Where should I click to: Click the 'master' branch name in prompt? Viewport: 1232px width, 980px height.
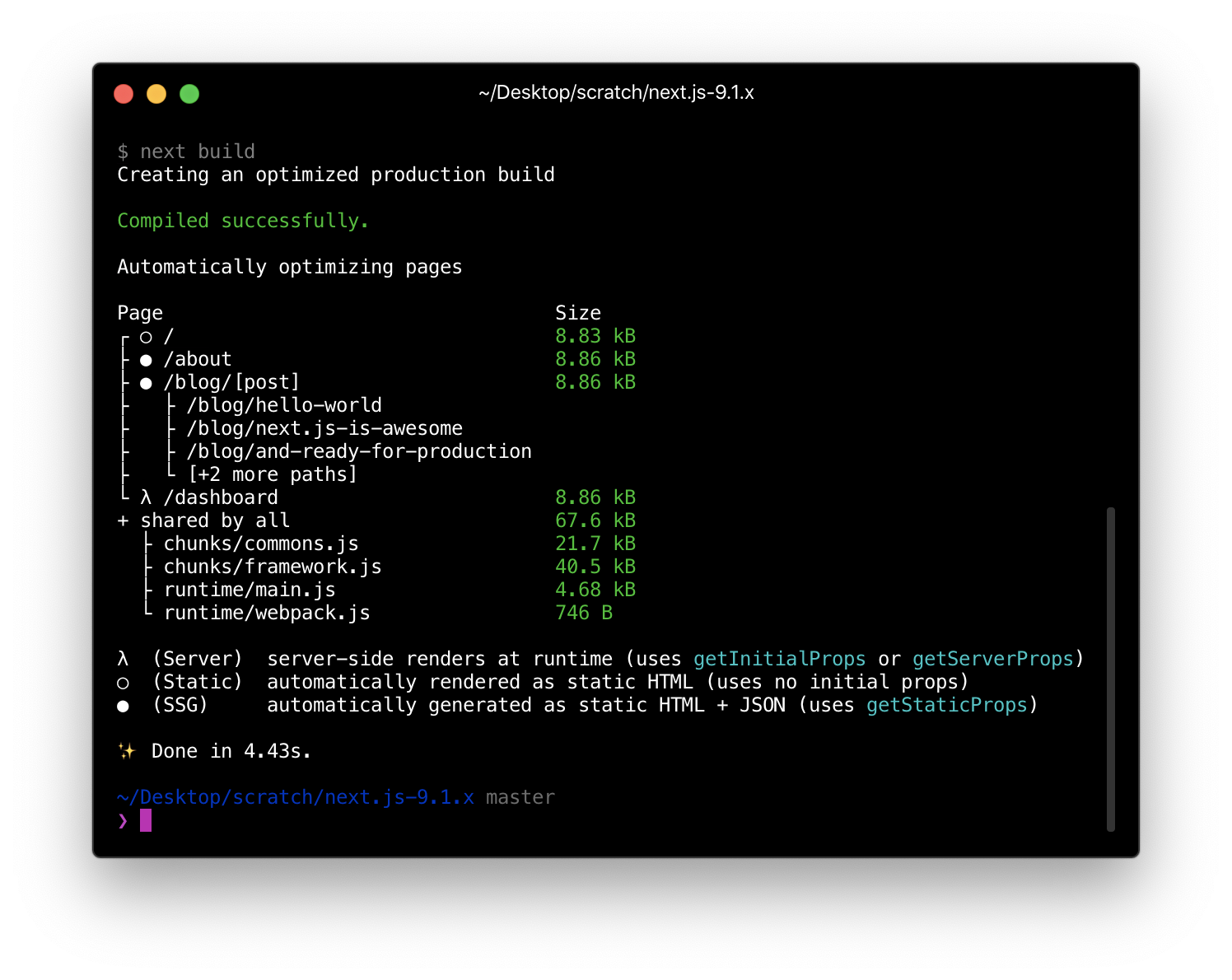pos(520,797)
